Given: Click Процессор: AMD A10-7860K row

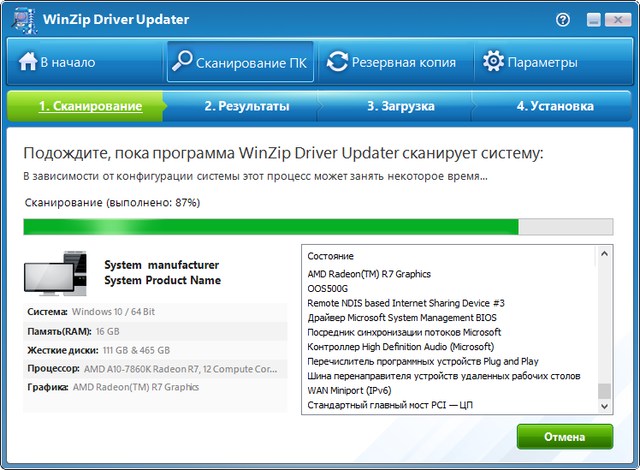Looking at the screenshot, I should (x=155, y=369).
